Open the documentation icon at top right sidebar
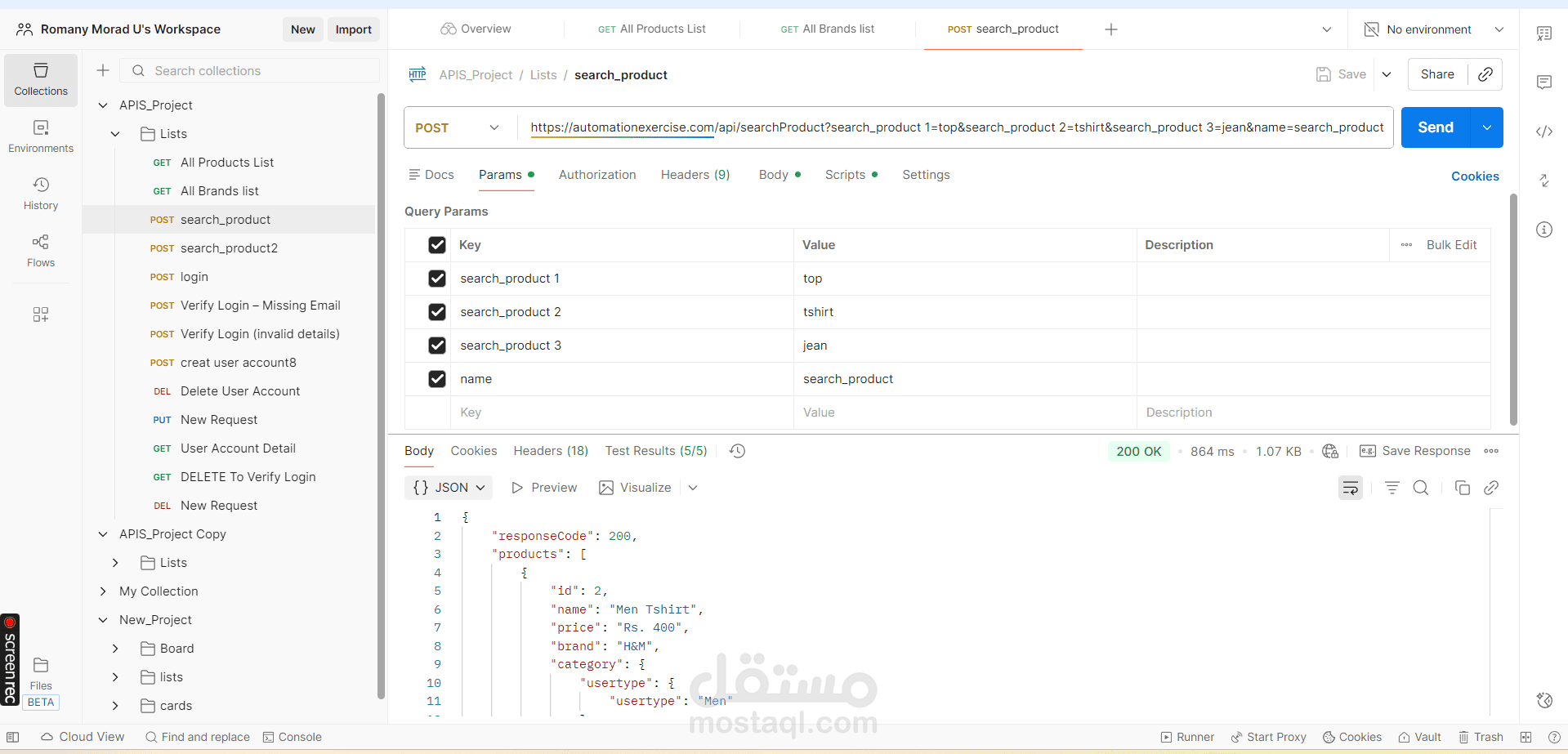1568x754 pixels. click(1544, 33)
